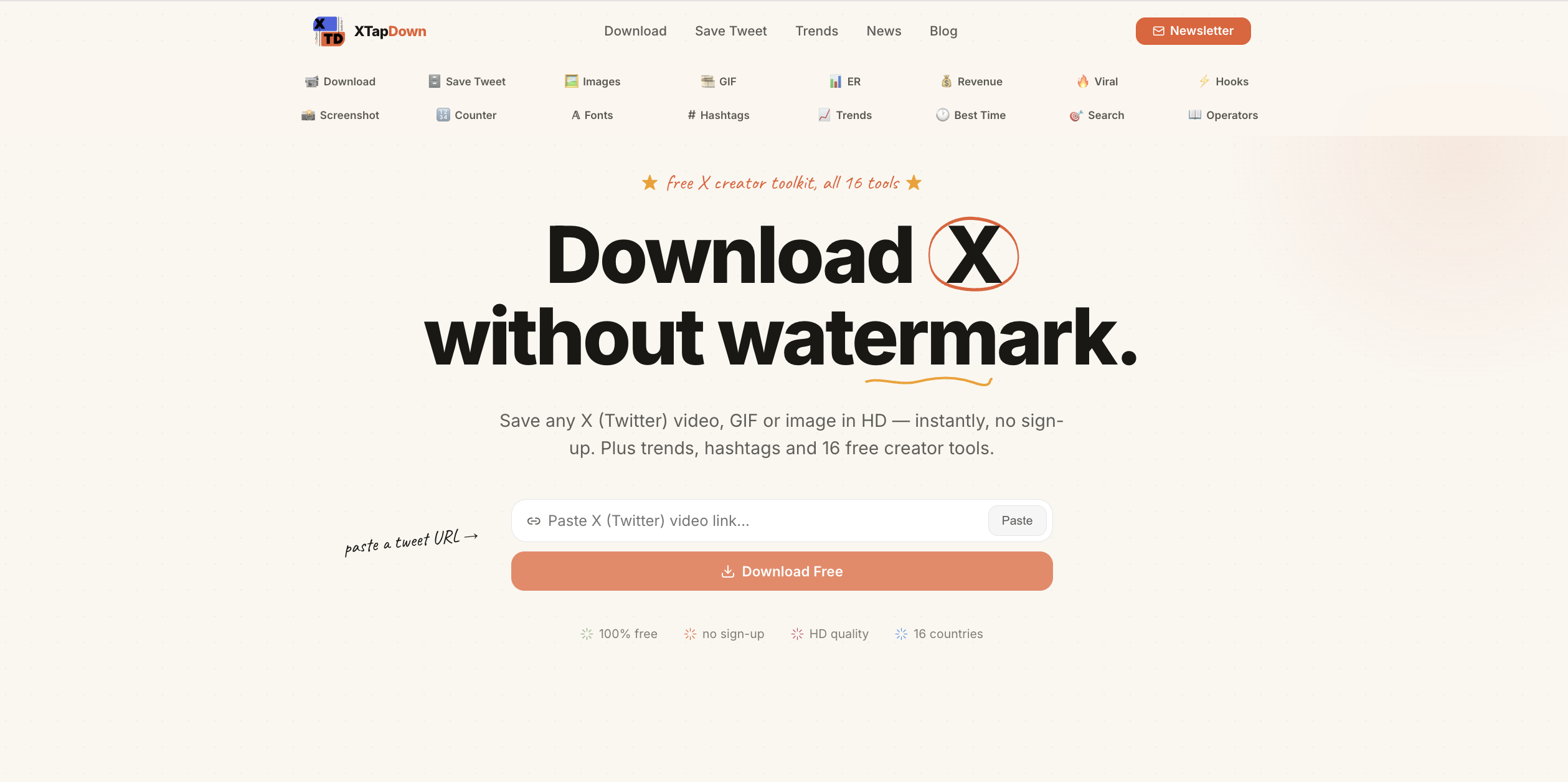Open the Revenue tool with money bag icon

pos(971,82)
